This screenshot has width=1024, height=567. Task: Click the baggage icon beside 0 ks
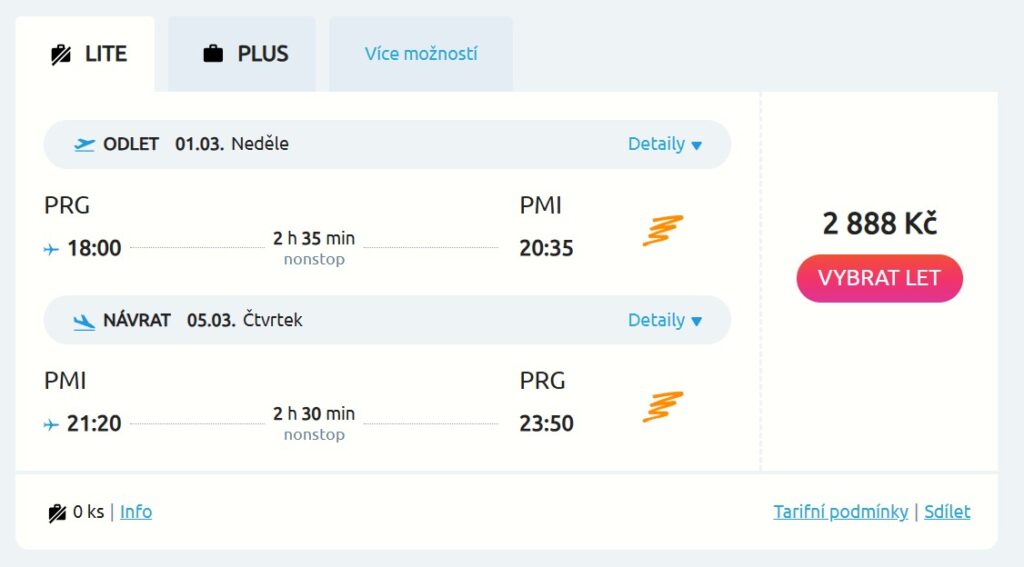[x=57, y=513]
